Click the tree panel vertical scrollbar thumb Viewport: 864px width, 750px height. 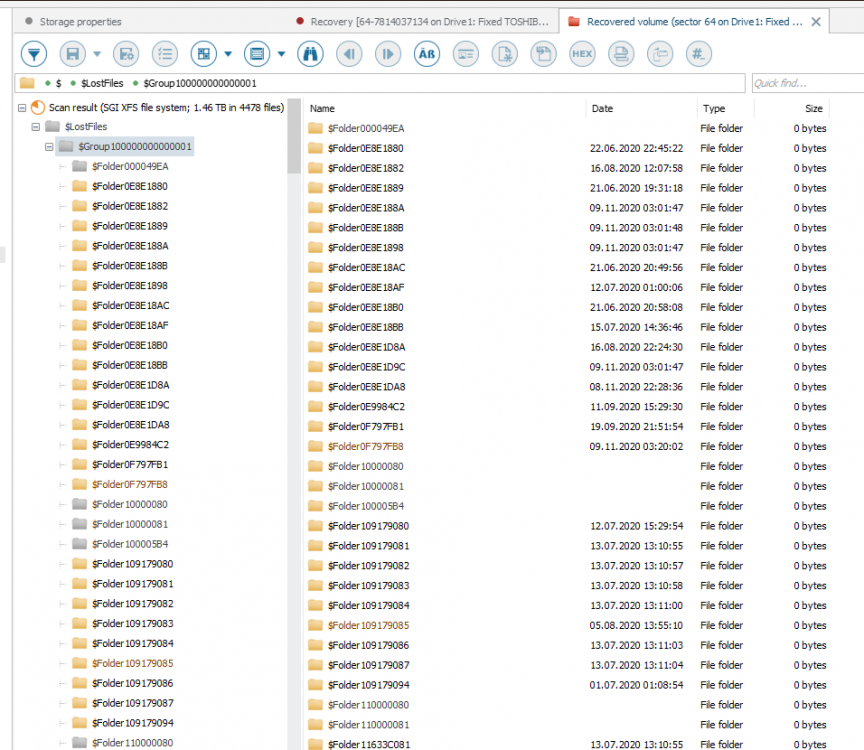pyautogui.click(x=294, y=136)
